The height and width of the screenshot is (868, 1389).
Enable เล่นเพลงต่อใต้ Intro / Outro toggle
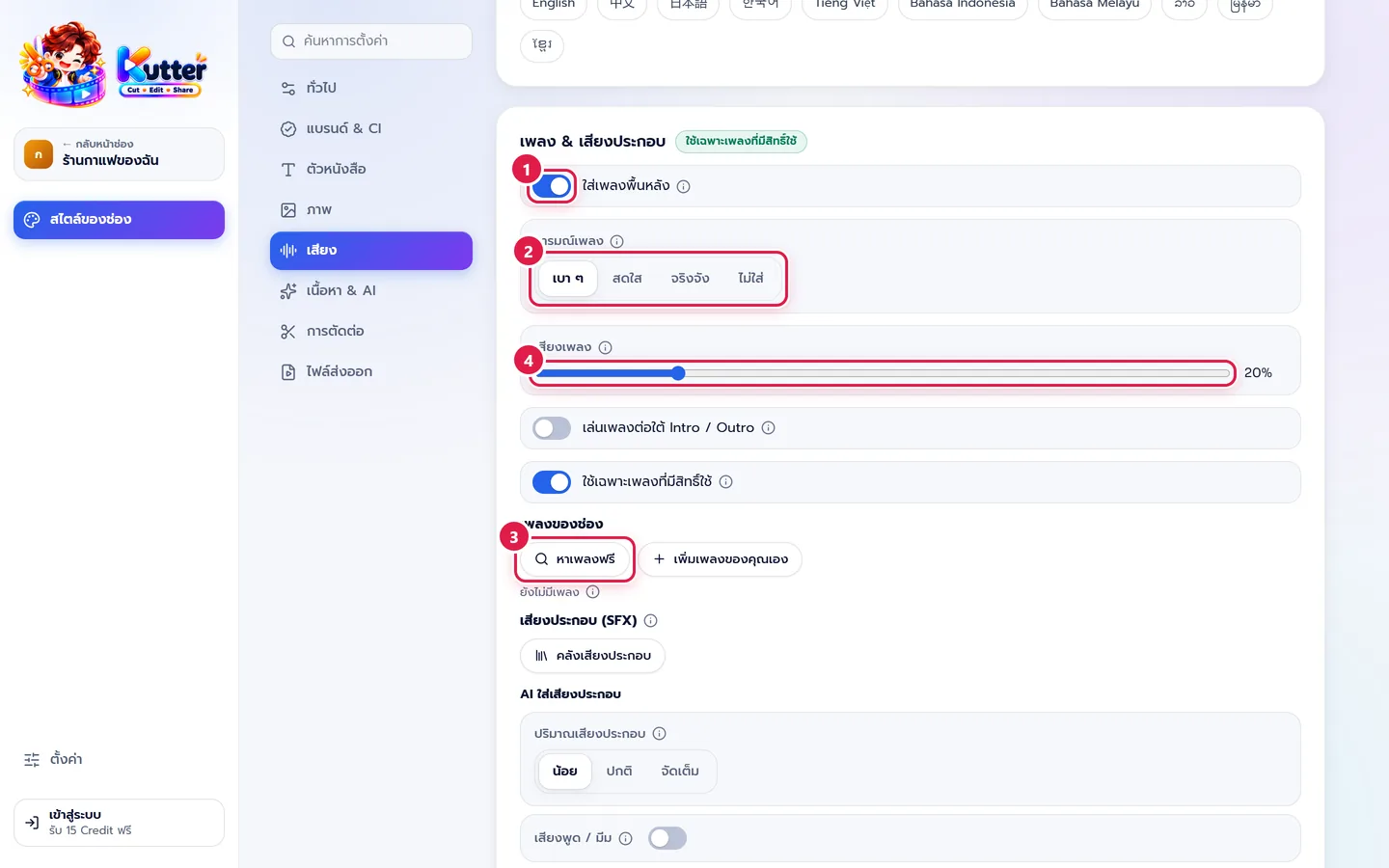click(x=552, y=427)
